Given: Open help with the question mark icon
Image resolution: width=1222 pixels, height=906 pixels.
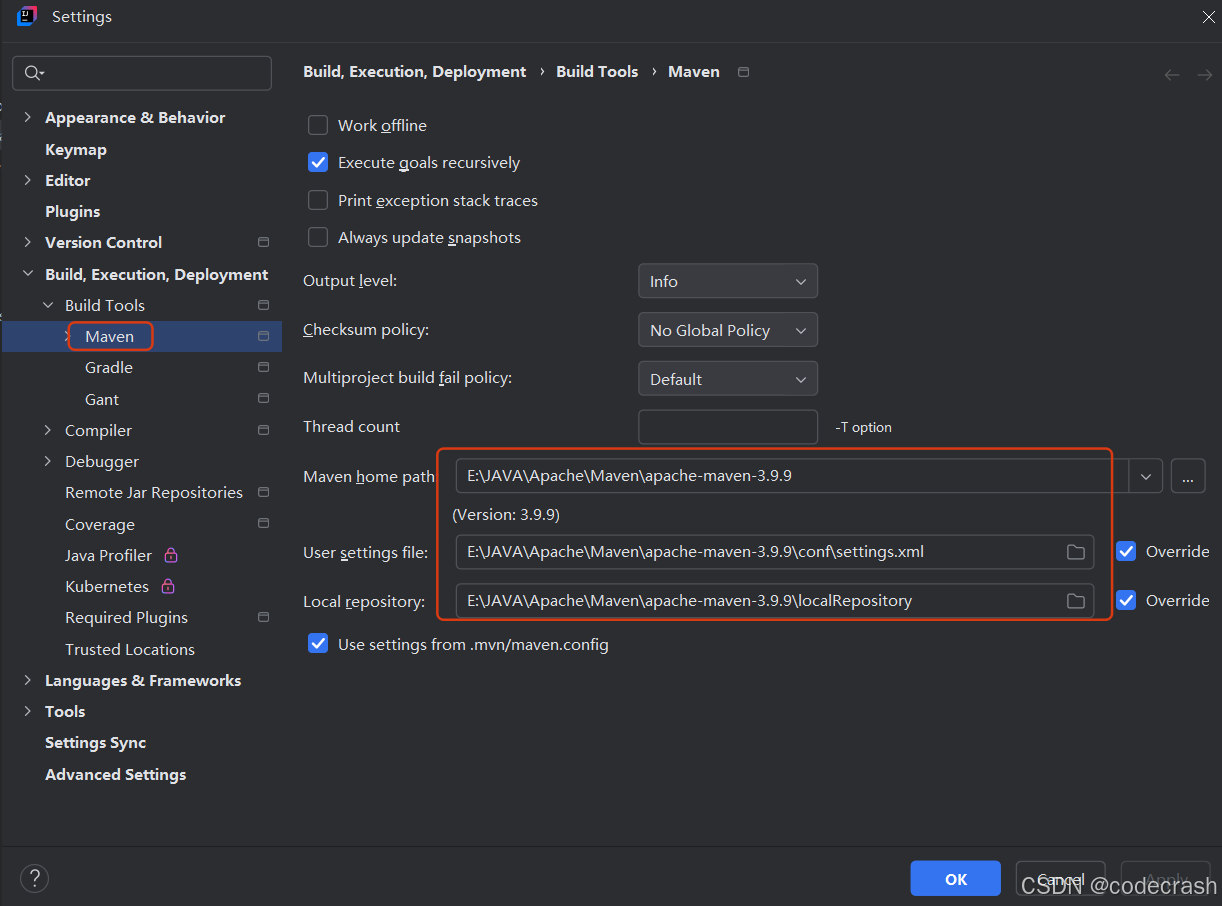Looking at the screenshot, I should pyautogui.click(x=34, y=878).
